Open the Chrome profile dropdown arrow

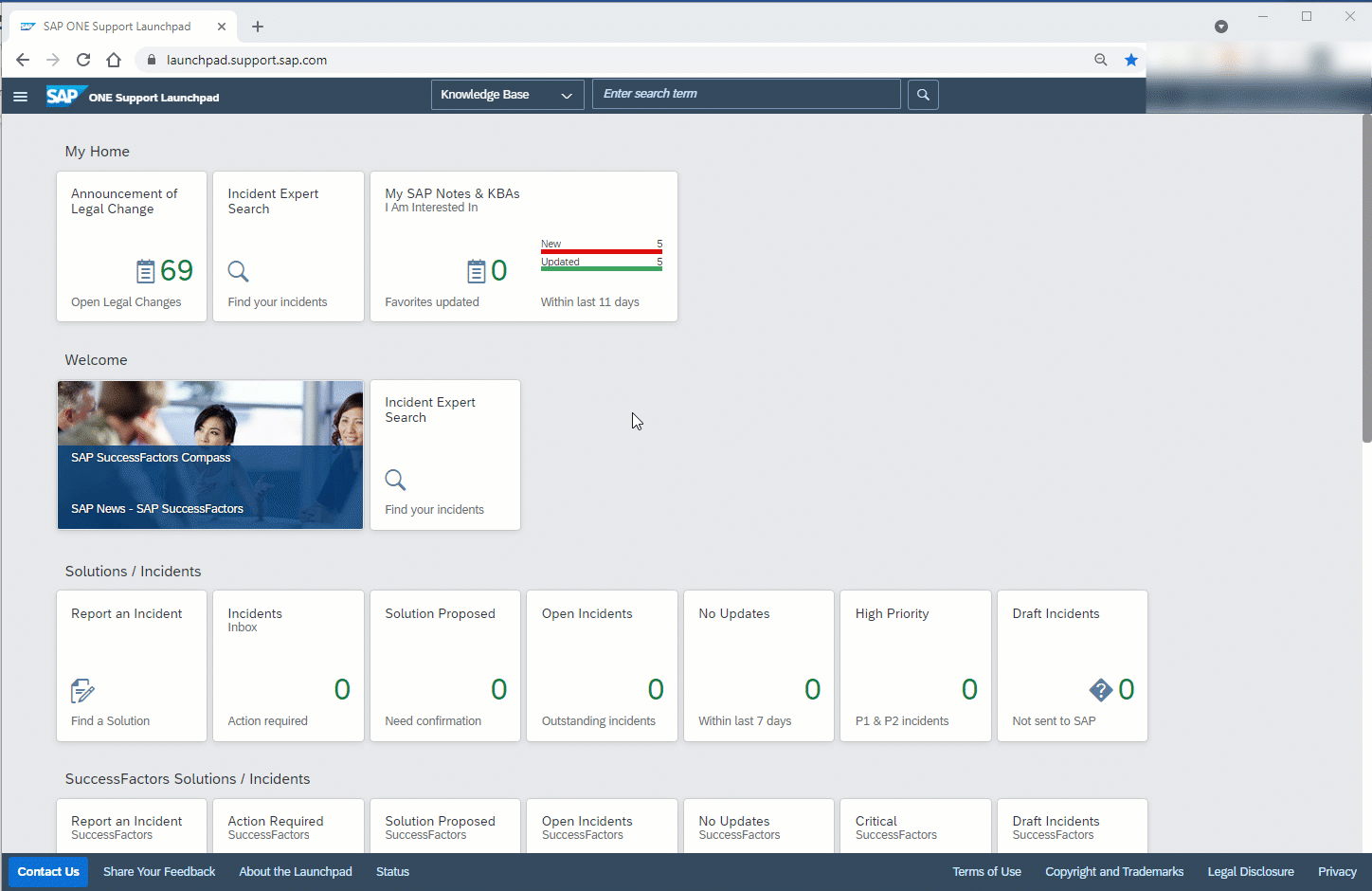click(x=1220, y=27)
